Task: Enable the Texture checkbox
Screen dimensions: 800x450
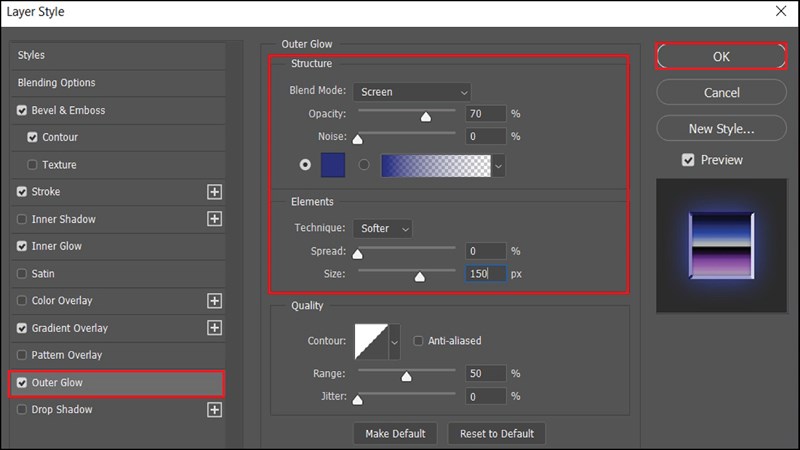Action: 33,164
